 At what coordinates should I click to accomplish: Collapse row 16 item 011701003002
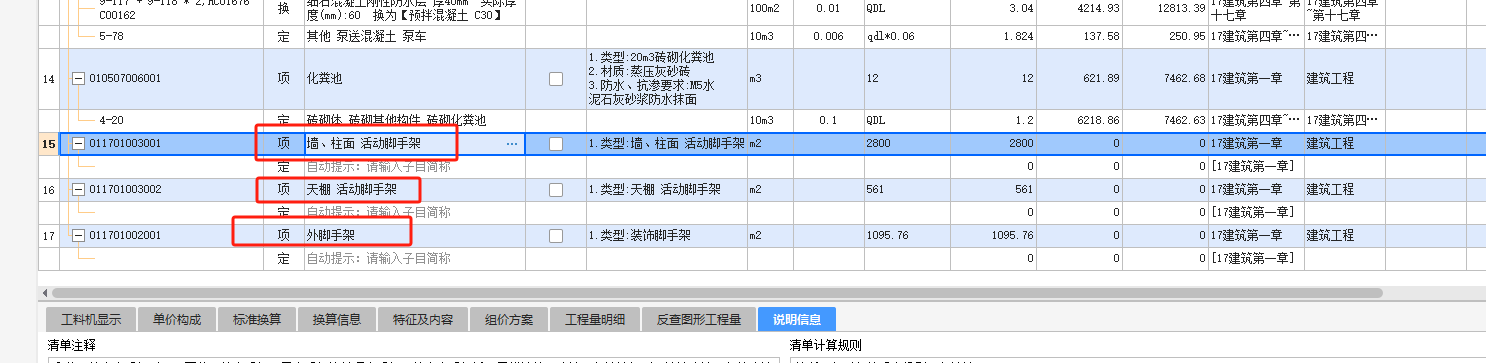[79, 189]
